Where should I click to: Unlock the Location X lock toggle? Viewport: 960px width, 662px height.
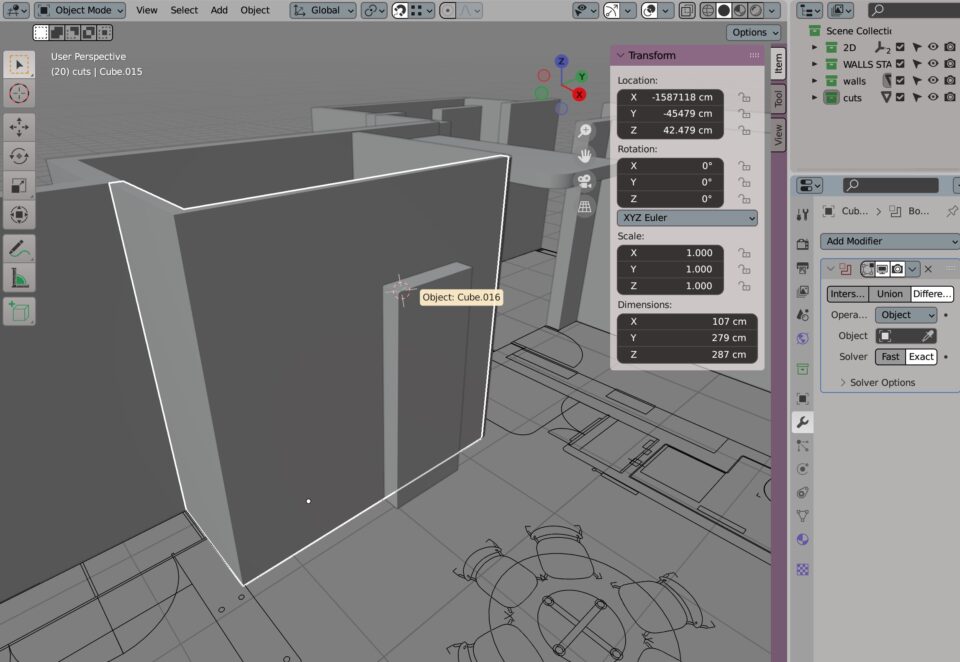click(x=744, y=97)
